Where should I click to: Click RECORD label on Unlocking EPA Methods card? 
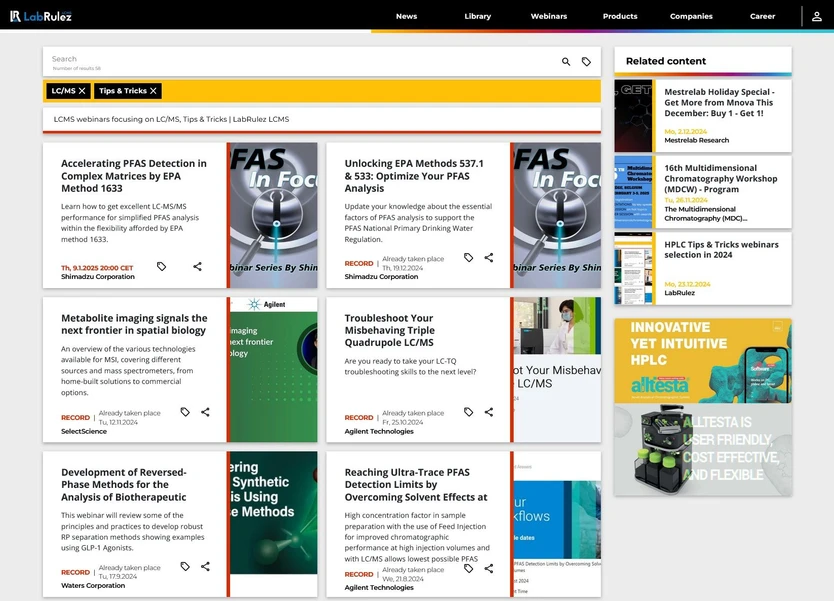(x=358, y=263)
